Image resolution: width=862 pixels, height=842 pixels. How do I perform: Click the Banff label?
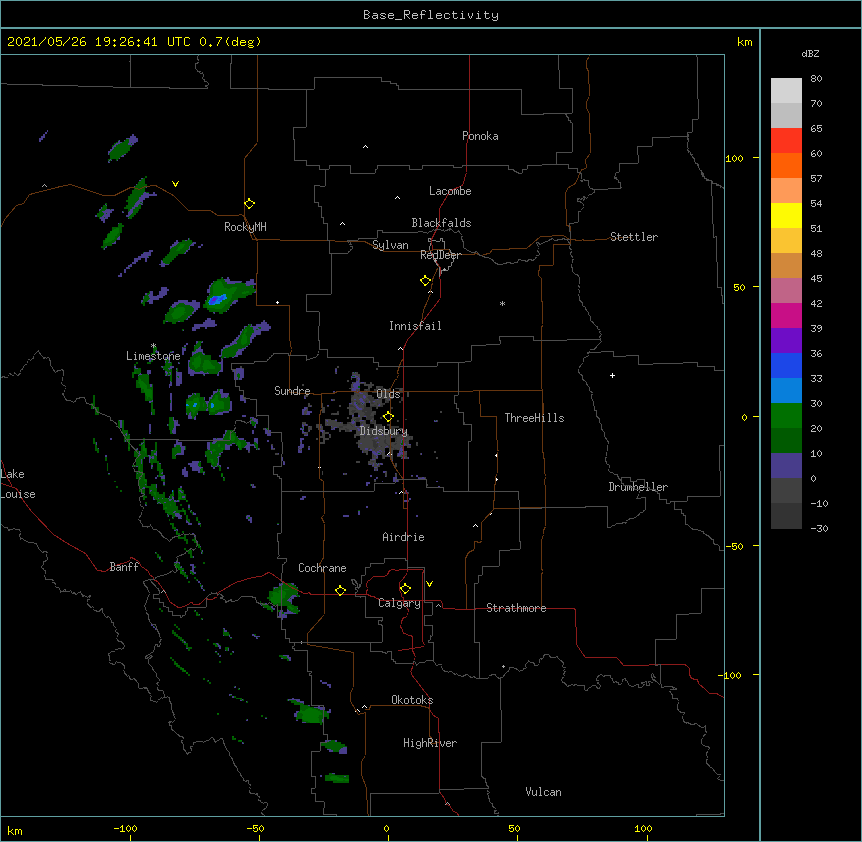(x=124, y=567)
